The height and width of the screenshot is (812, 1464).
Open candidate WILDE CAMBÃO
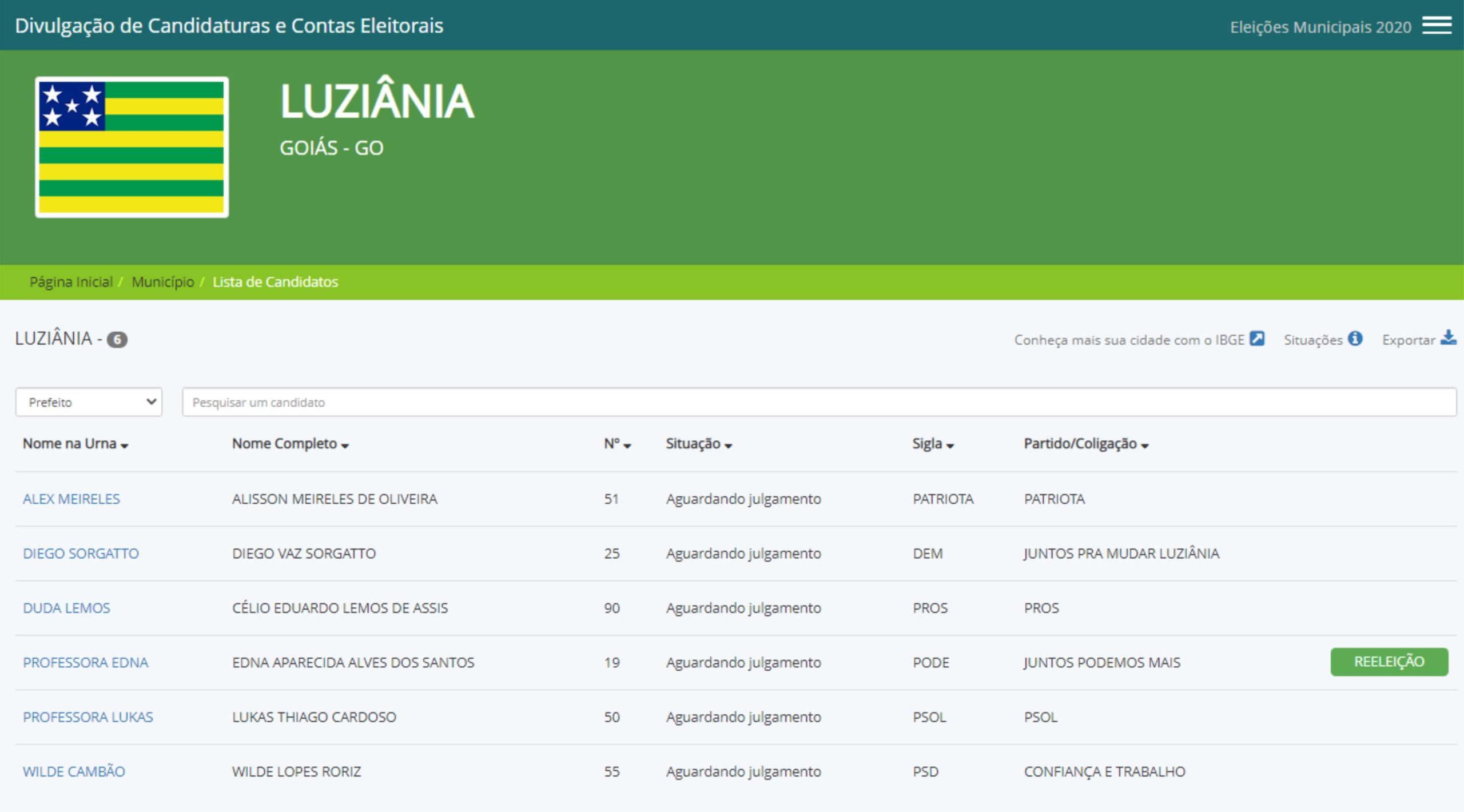click(x=74, y=771)
